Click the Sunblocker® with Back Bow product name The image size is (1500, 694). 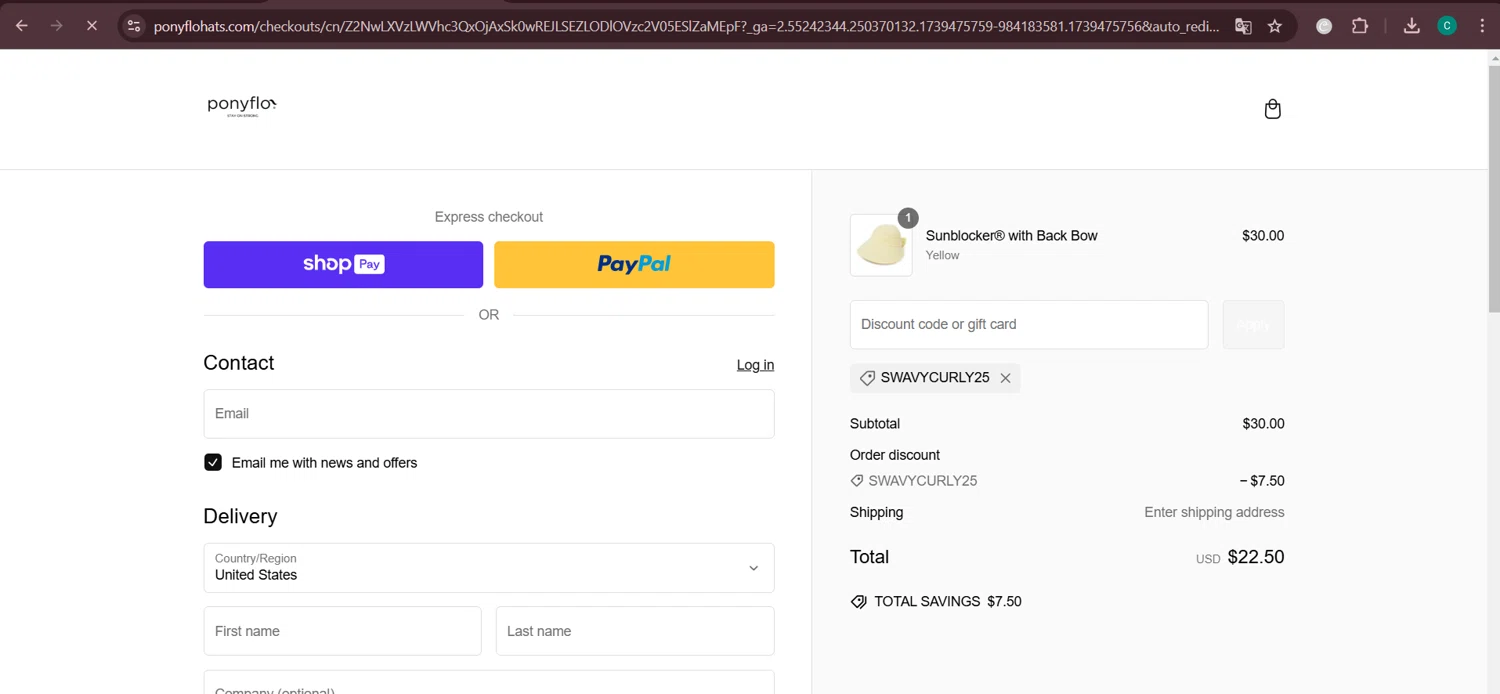[x=1011, y=236]
